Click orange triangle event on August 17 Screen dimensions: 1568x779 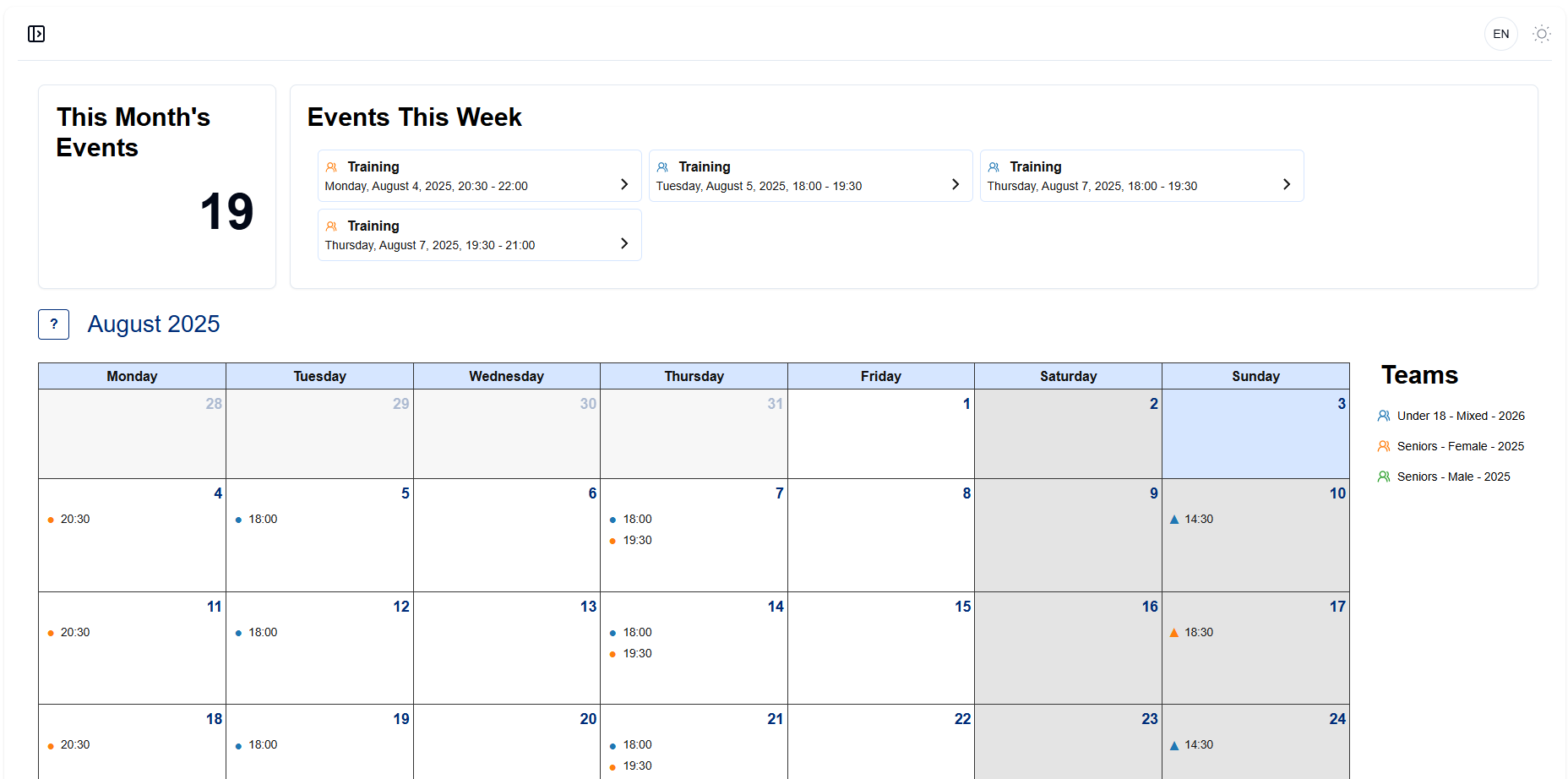pos(1174,633)
